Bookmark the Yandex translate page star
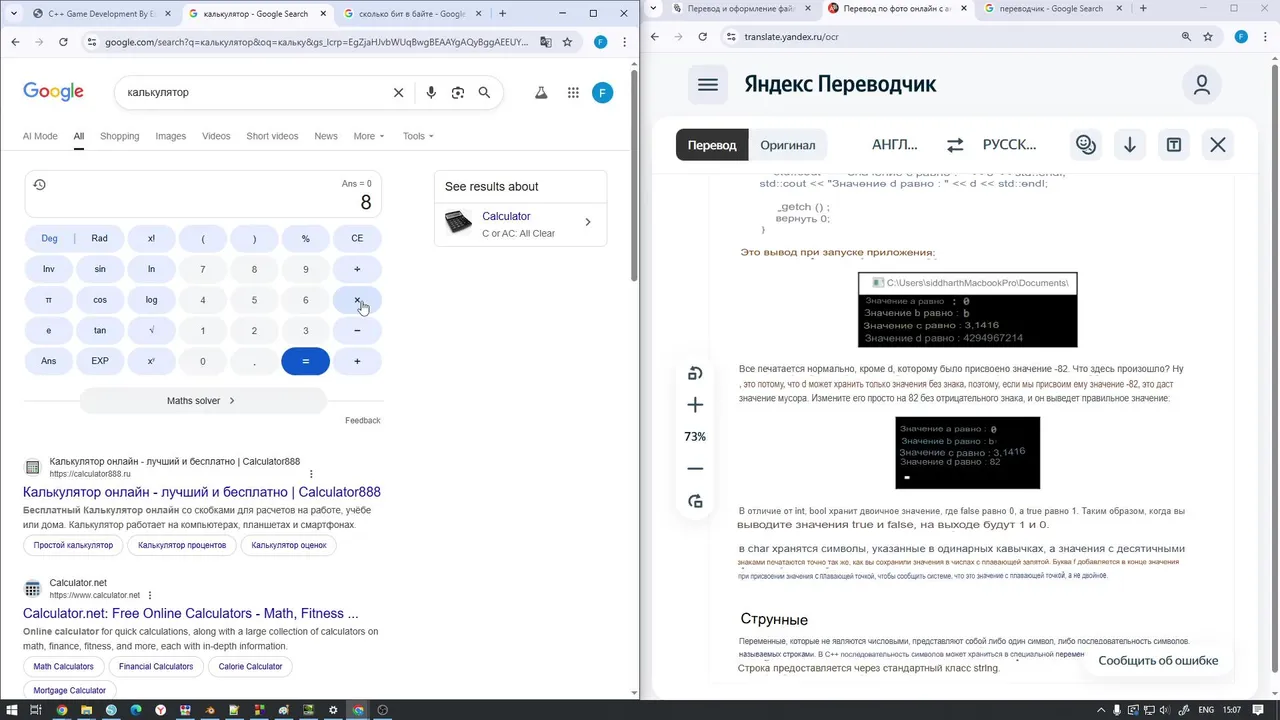This screenshot has width=1280, height=720. (x=1208, y=36)
